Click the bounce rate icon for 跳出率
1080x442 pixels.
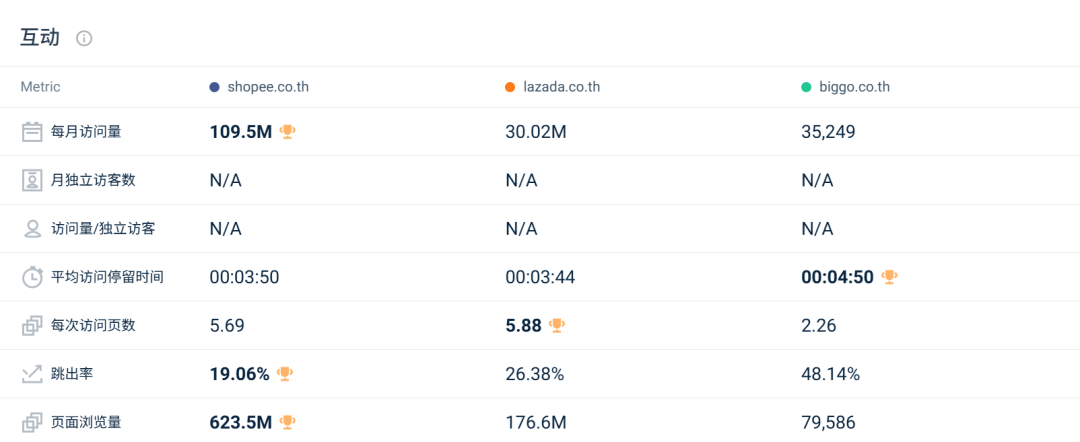[32, 374]
